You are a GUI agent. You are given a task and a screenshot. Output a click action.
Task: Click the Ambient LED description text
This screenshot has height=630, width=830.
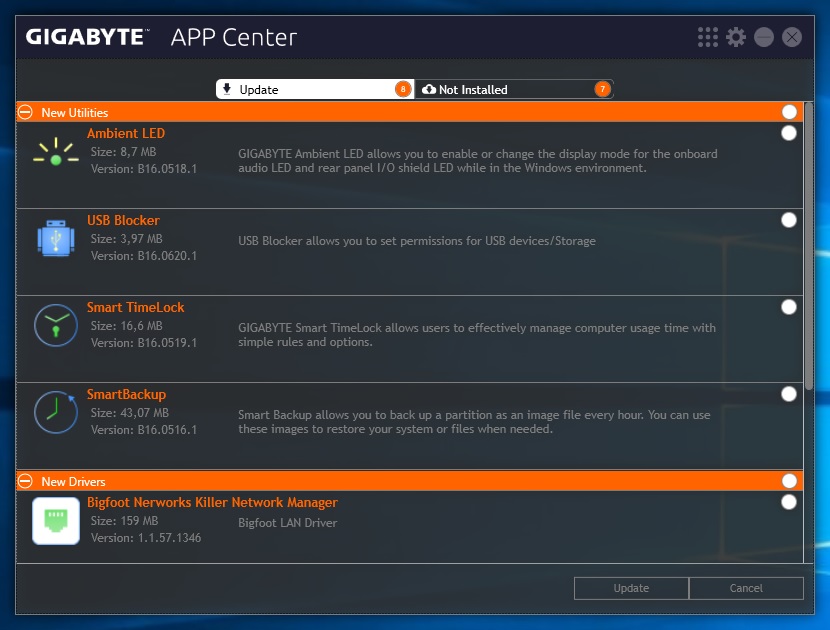pos(477,161)
